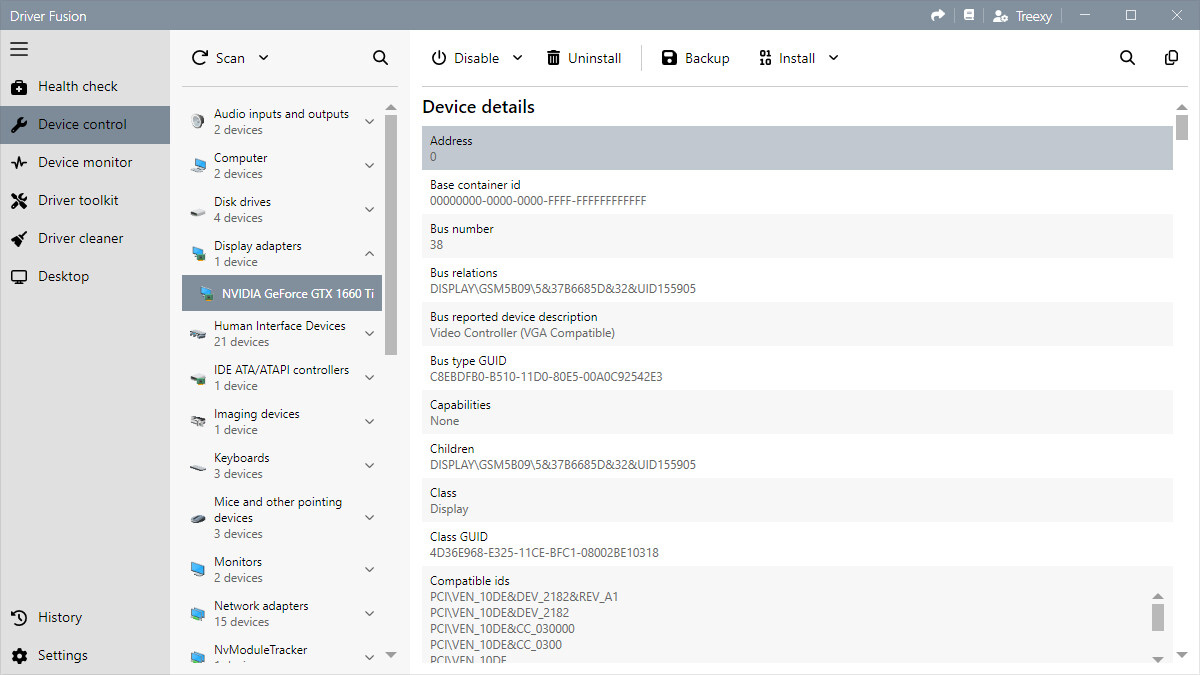Open the Disable dropdown arrow

(x=518, y=58)
